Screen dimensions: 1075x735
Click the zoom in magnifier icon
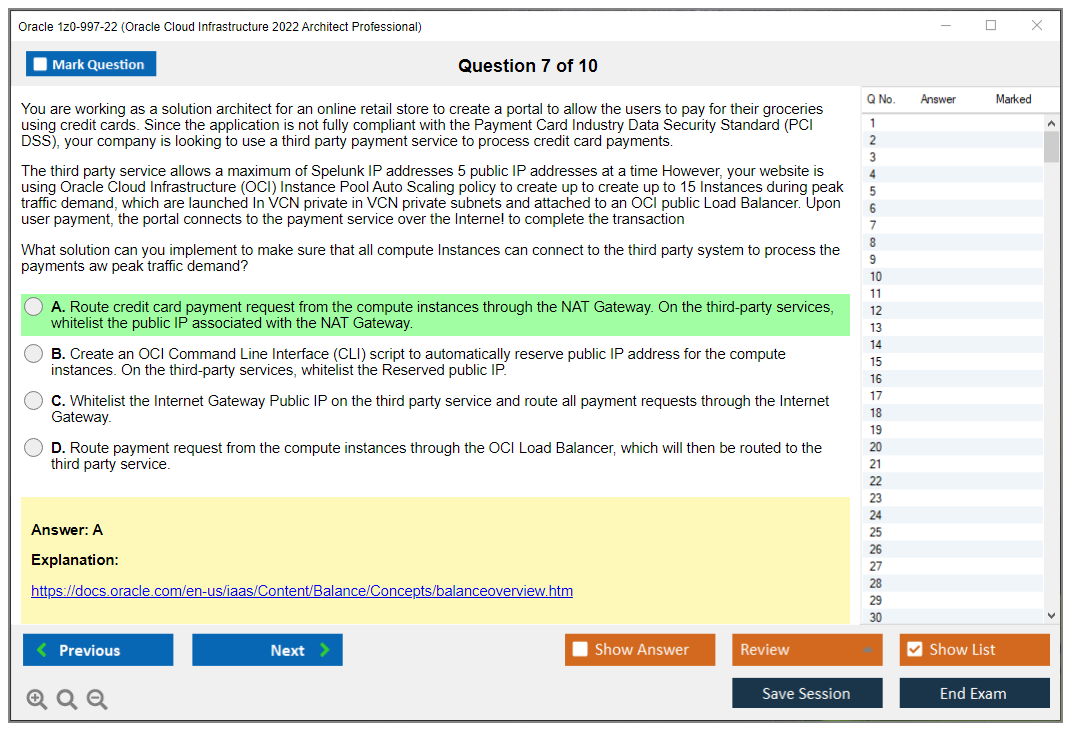click(37, 700)
